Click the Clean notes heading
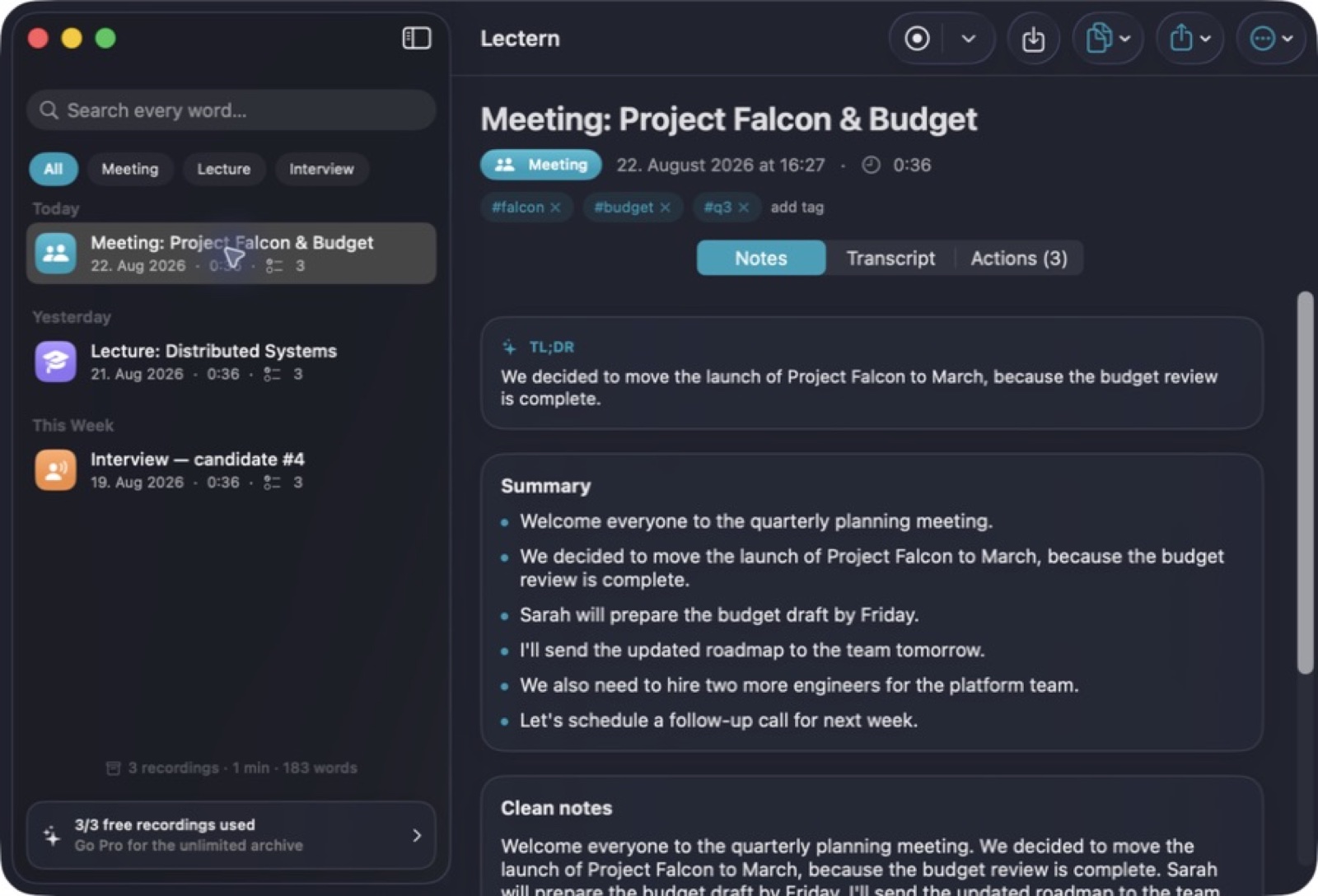The width and height of the screenshot is (1318, 896). point(557,808)
